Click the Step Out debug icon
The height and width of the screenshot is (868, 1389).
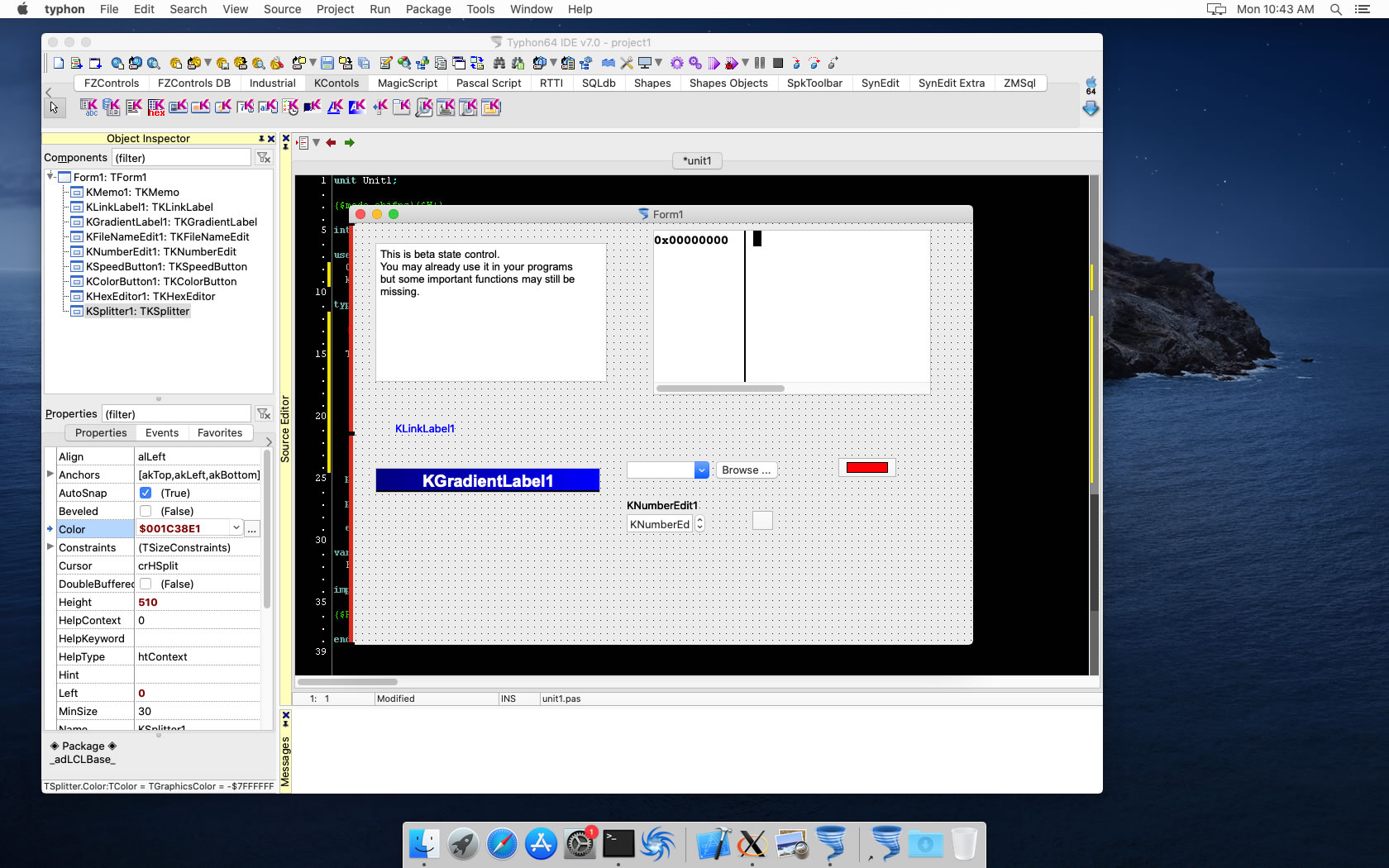point(833,63)
